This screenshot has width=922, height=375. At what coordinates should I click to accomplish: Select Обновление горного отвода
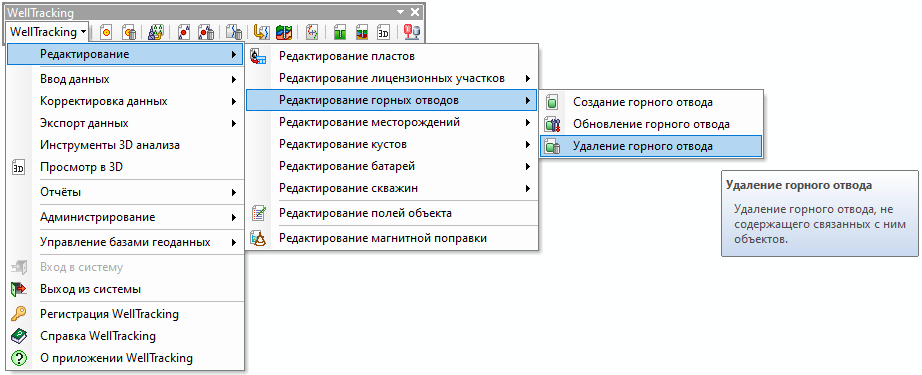tap(651, 124)
